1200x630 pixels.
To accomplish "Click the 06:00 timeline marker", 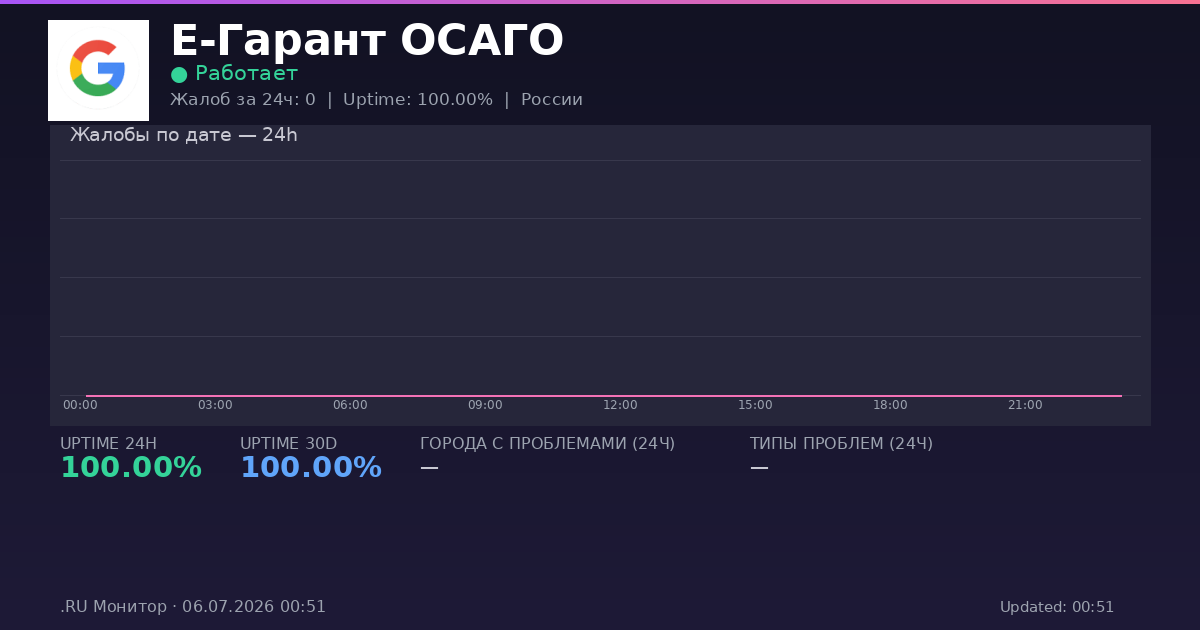I will (x=350, y=405).
